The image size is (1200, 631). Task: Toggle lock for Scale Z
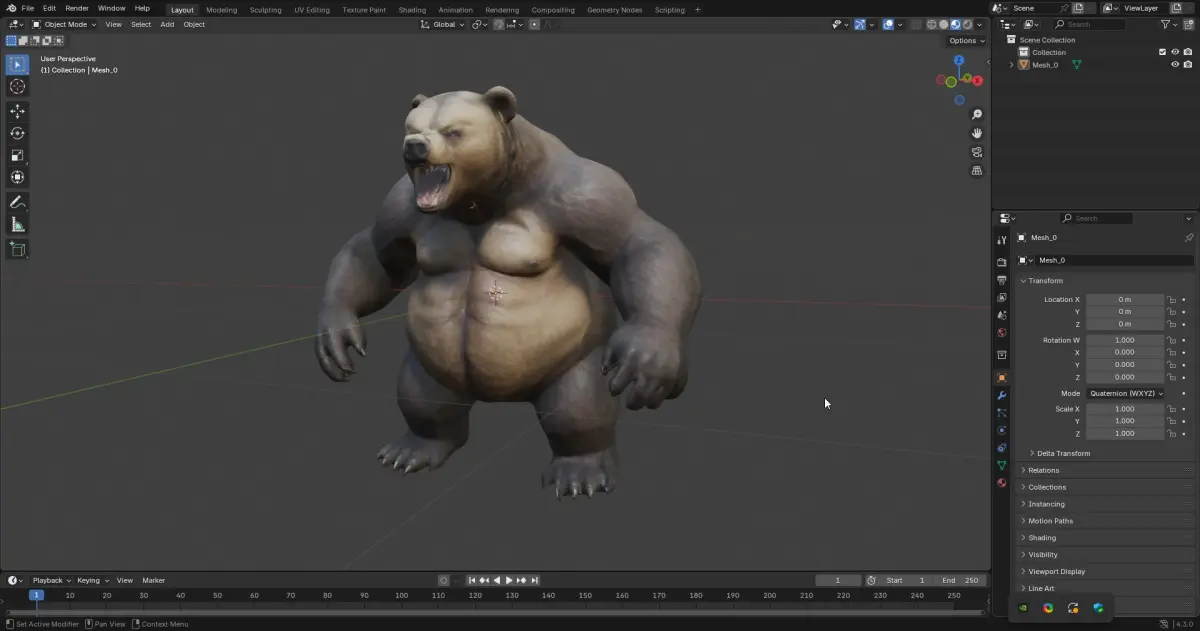1171,434
